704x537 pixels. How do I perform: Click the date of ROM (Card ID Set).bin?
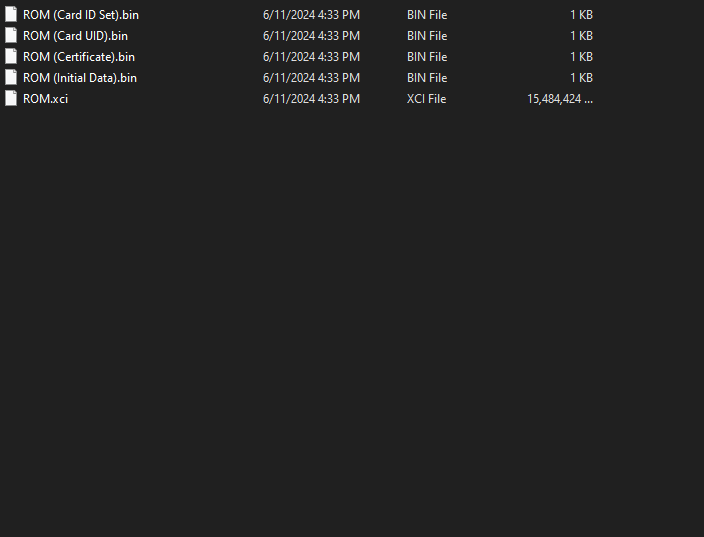coord(311,15)
